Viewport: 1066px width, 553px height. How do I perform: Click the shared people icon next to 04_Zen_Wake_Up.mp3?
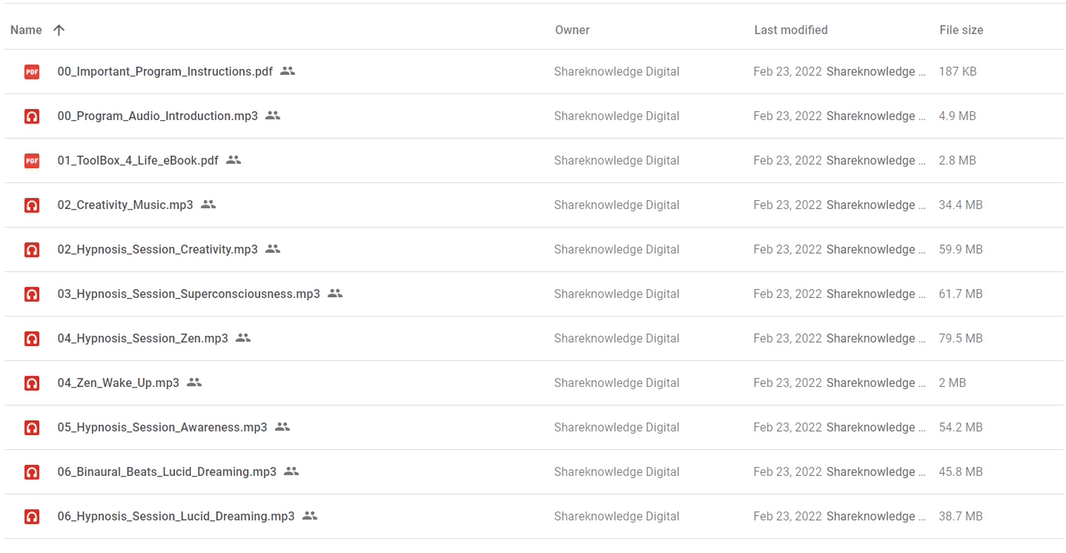[194, 382]
